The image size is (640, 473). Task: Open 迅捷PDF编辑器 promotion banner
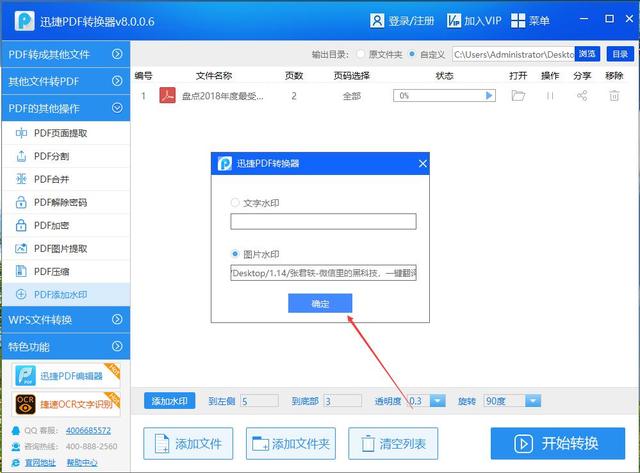[x=66, y=375]
